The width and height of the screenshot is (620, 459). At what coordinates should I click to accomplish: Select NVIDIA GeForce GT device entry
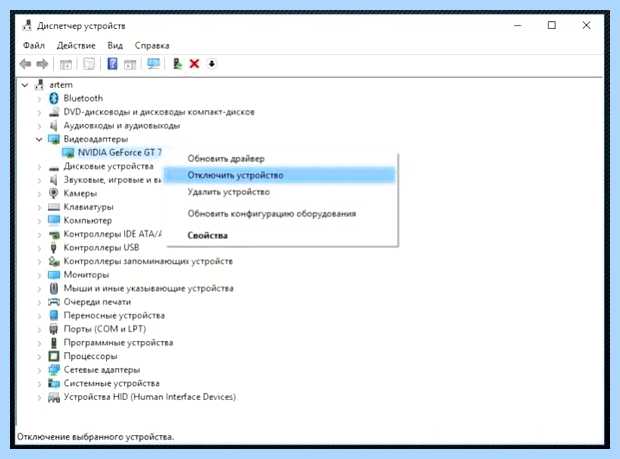coord(120,153)
